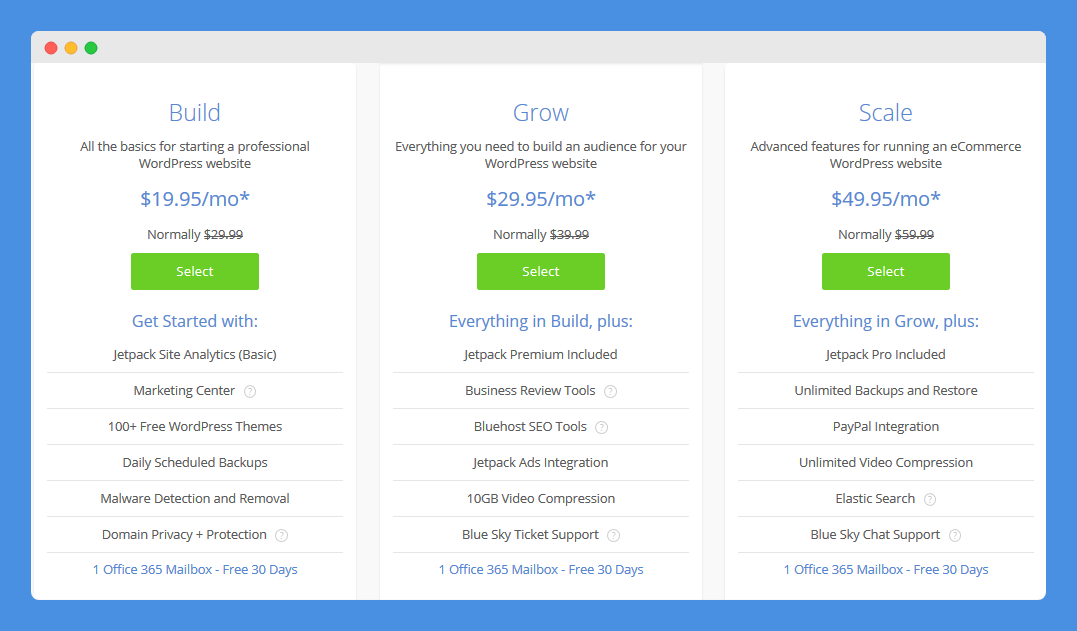This screenshot has width=1077, height=631.
Task: Minimize the window using the yellow button
Action: pyautogui.click(x=71, y=48)
